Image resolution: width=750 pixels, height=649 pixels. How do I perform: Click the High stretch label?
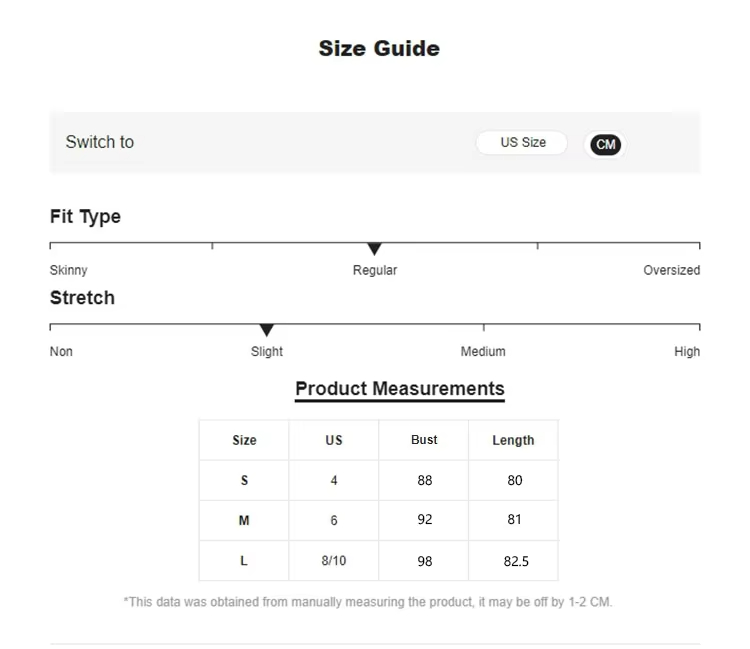coord(687,352)
